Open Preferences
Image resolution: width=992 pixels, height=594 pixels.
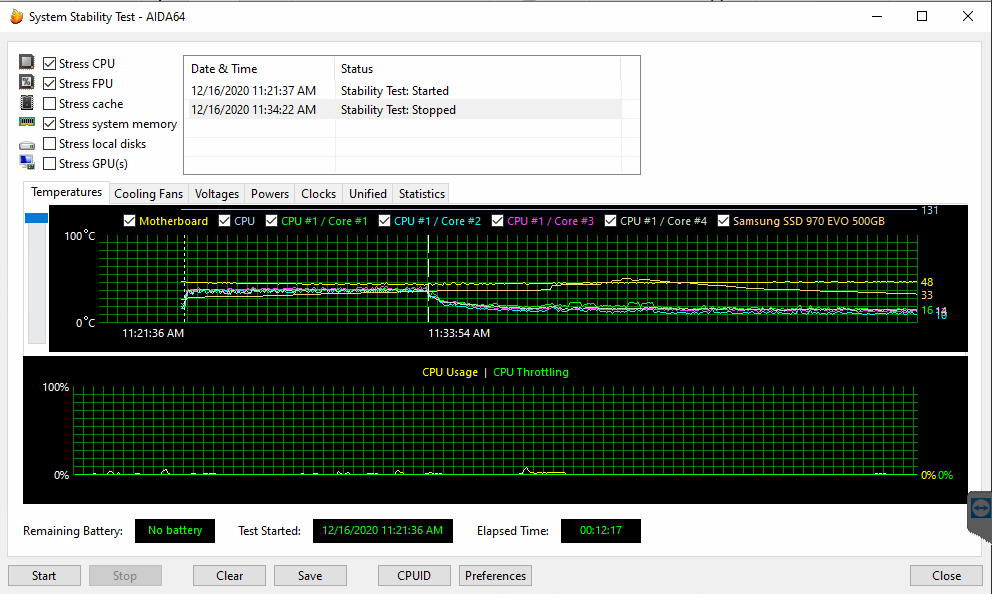coord(495,576)
